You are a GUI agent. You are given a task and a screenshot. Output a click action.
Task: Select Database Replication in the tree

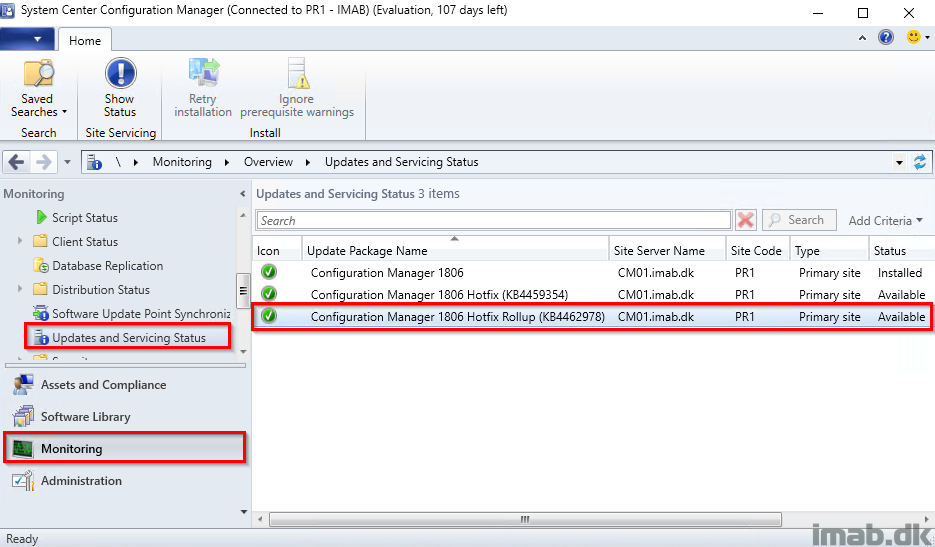107,265
